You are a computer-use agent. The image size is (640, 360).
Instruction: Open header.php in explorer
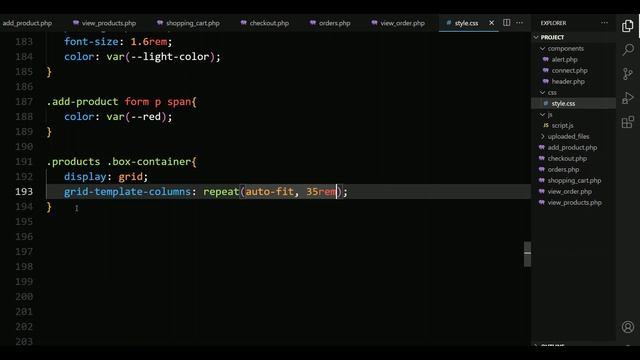[568, 81]
